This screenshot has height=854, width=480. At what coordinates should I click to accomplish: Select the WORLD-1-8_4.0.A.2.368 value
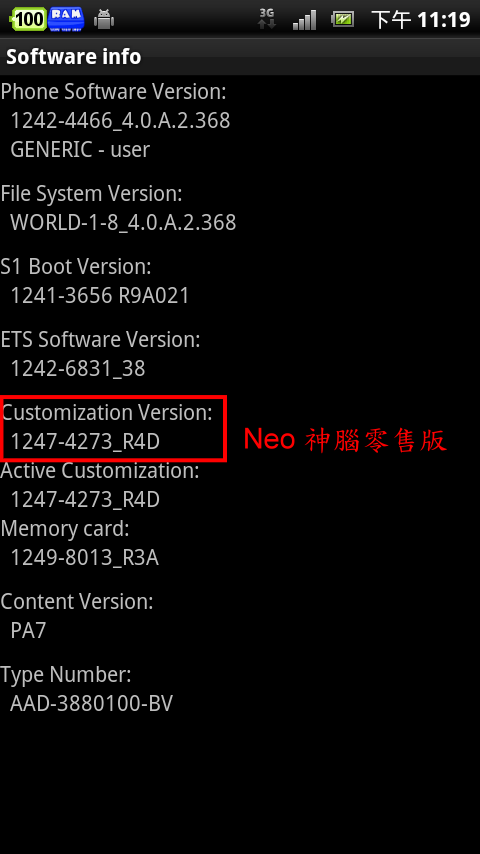coord(123,222)
